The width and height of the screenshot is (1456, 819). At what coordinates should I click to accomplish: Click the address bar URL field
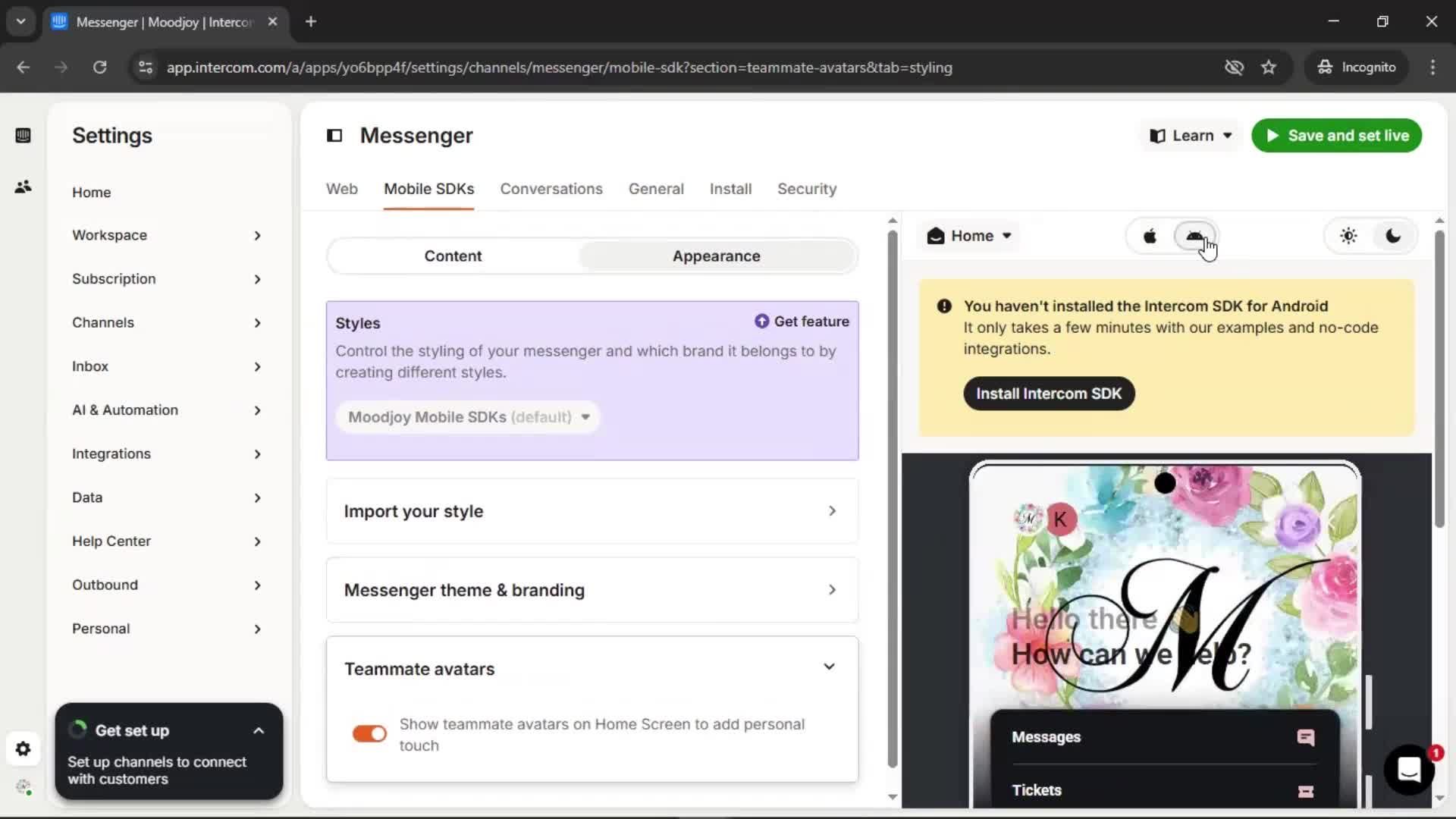(x=559, y=67)
